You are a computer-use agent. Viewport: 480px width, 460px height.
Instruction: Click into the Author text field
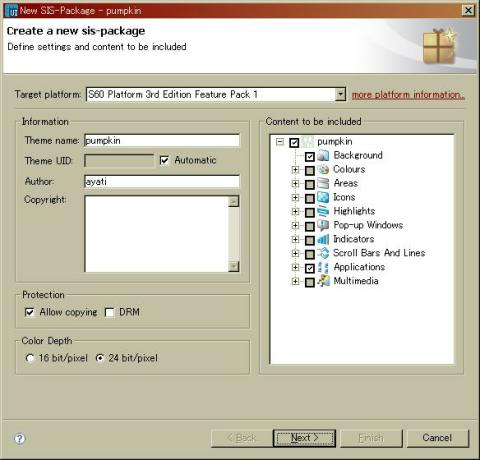[x=162, y=182]
